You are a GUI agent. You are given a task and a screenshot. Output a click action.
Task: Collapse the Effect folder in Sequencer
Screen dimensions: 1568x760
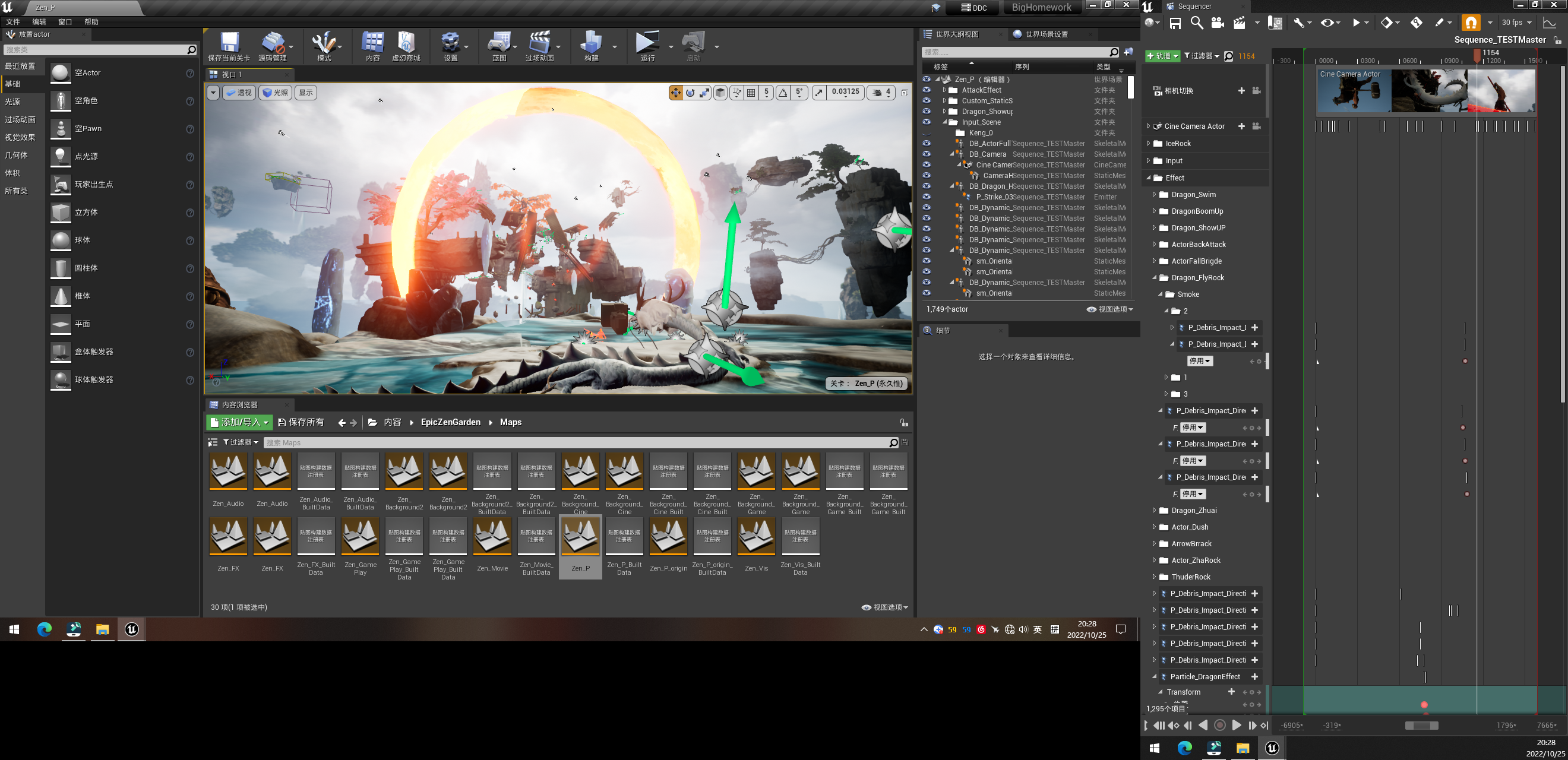tap(1149, 178)
